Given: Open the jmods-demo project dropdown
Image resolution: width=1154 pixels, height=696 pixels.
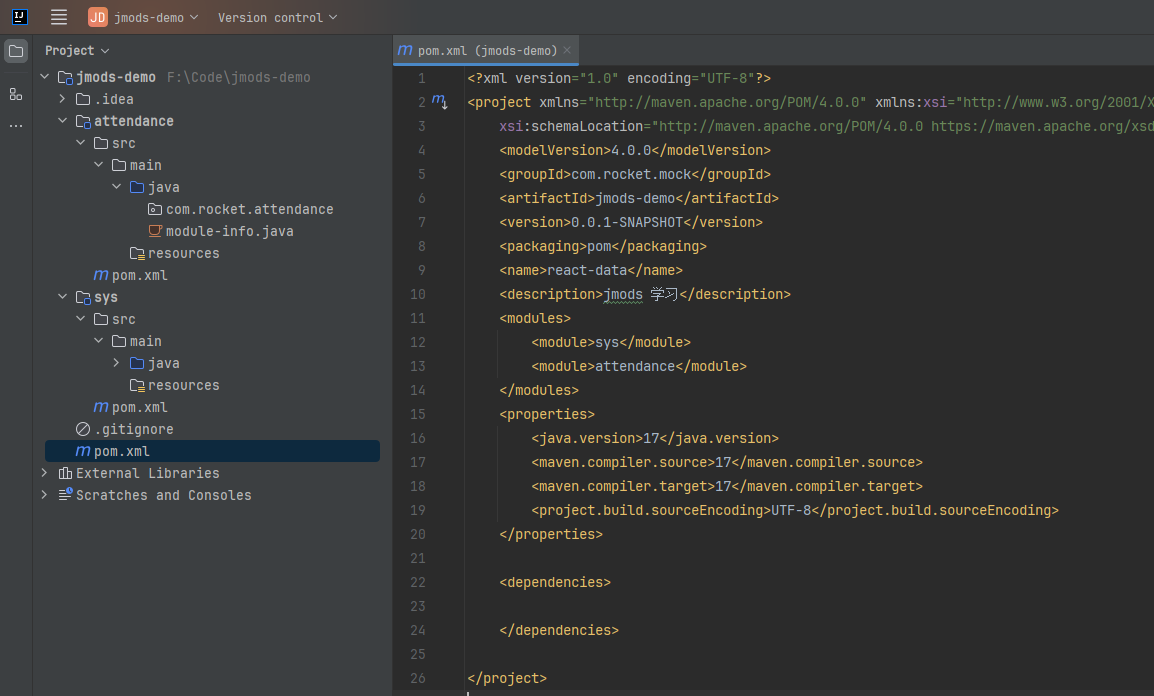Looking at the screenshot, I should tap(144, 17).
